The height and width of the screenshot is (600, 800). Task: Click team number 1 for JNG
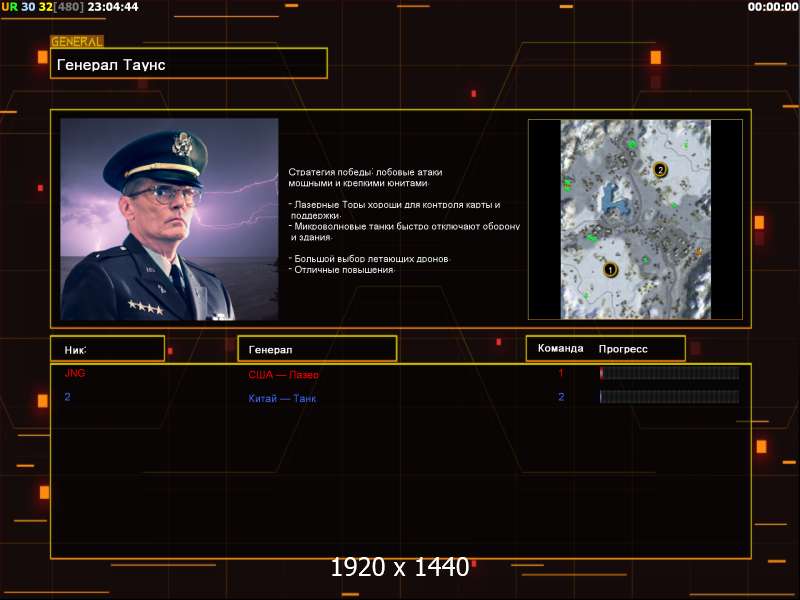[x=561, y=373]
